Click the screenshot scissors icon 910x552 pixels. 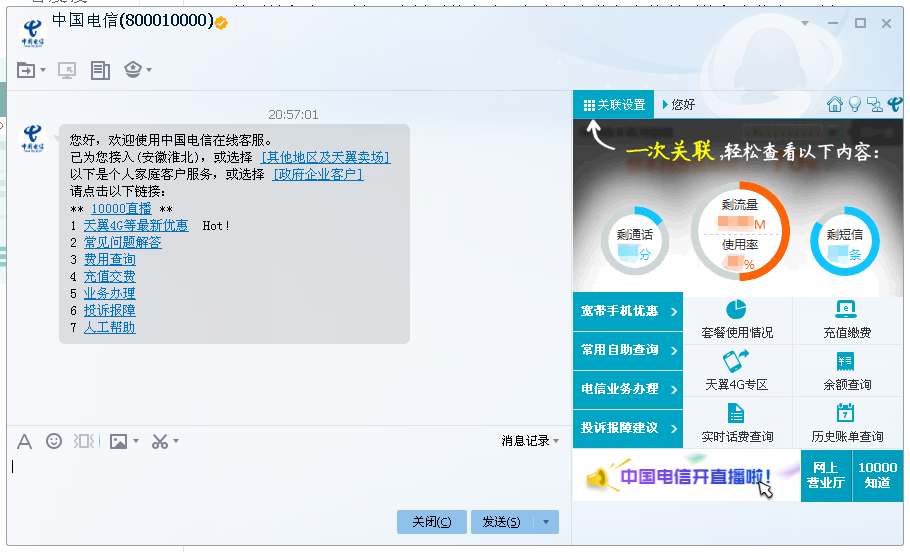pyautogui.click(x=160, y=442)
